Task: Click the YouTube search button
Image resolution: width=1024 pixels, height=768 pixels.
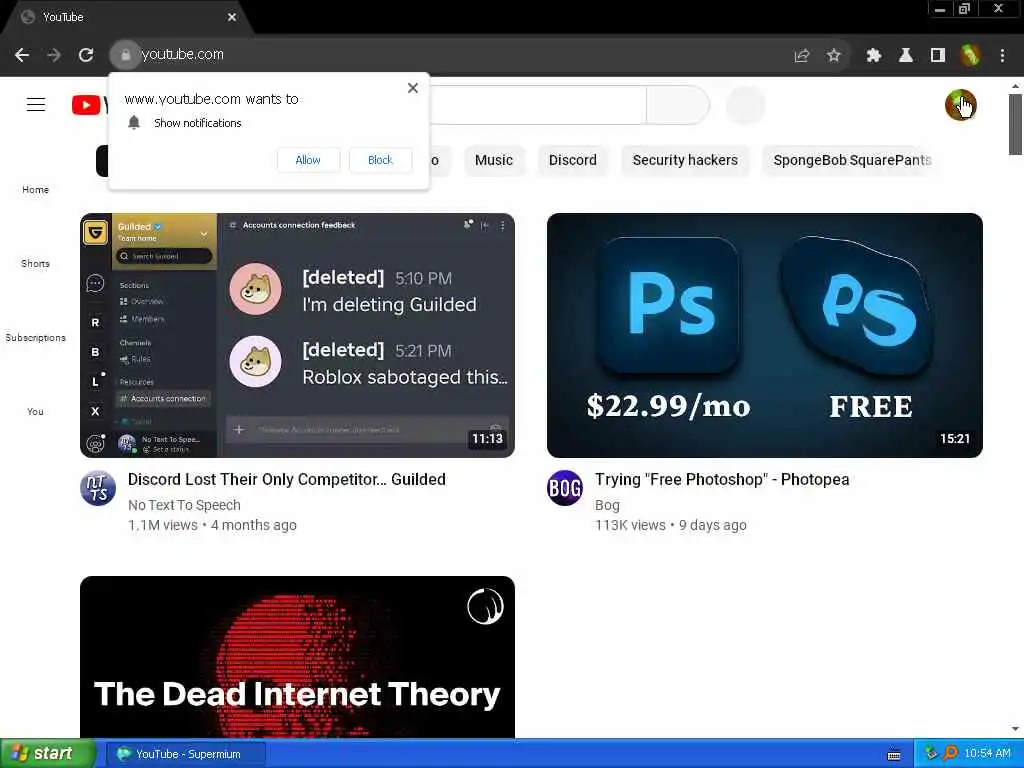Action: pyautogui.click(x=678, y=104)
